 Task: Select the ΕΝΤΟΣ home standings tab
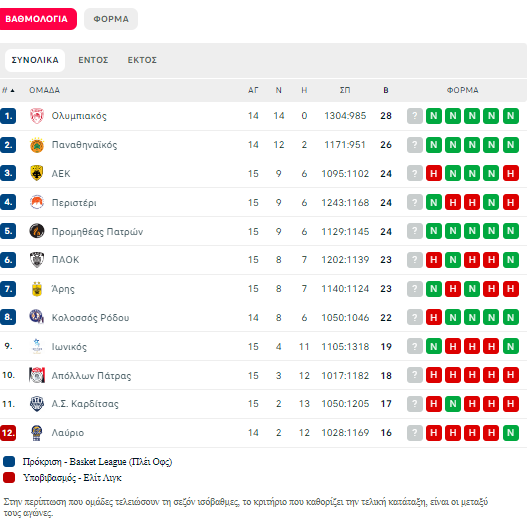[x=93, y=60]
